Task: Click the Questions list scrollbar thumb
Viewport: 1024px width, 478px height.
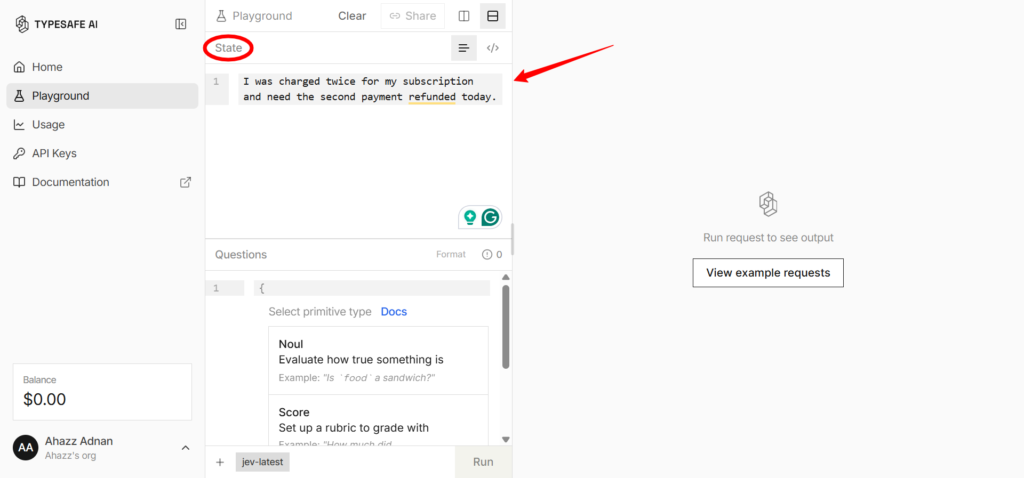Action: (x=505, y=327)
